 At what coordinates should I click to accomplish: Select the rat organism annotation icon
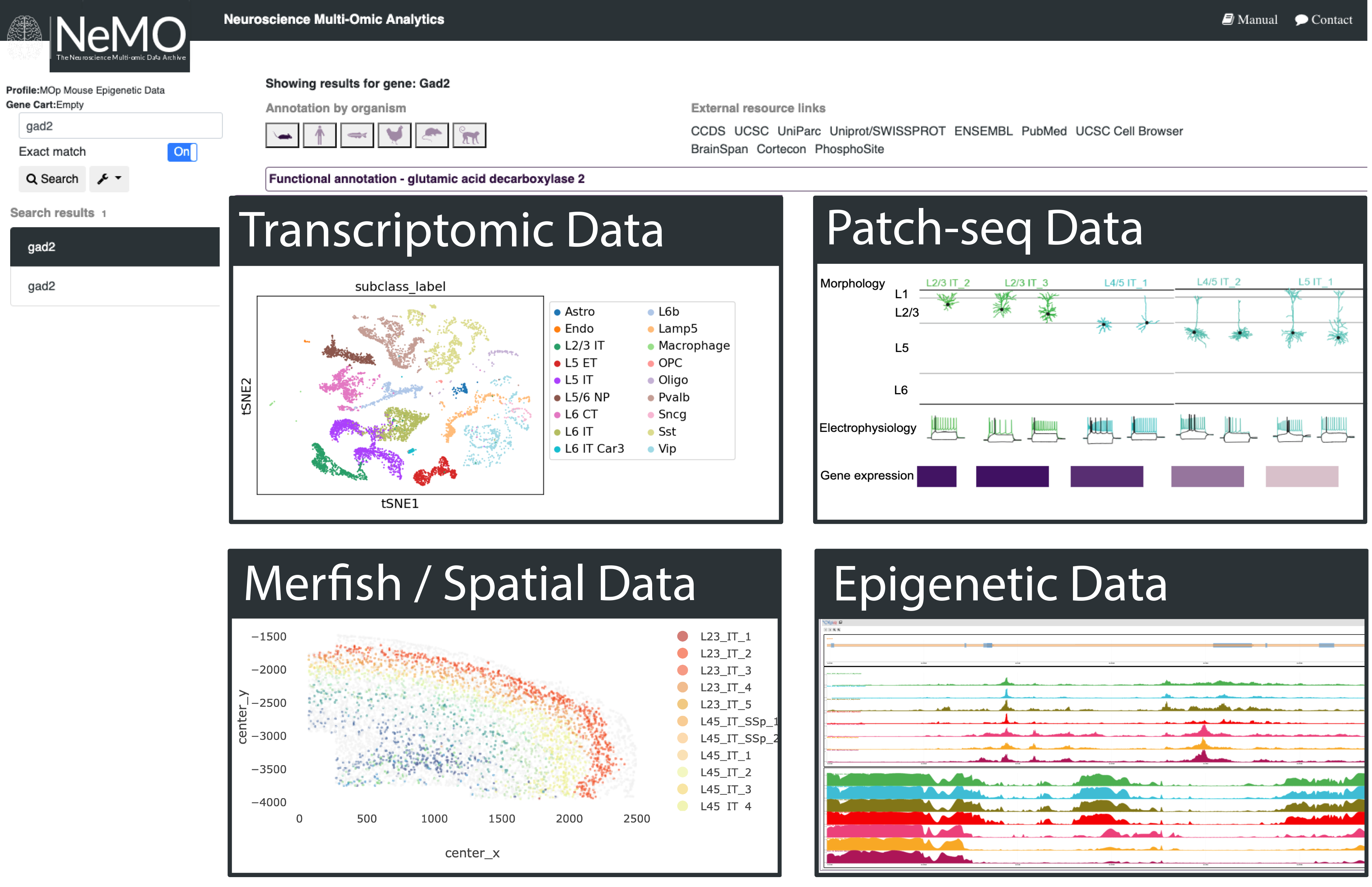(x=432, y=135)
